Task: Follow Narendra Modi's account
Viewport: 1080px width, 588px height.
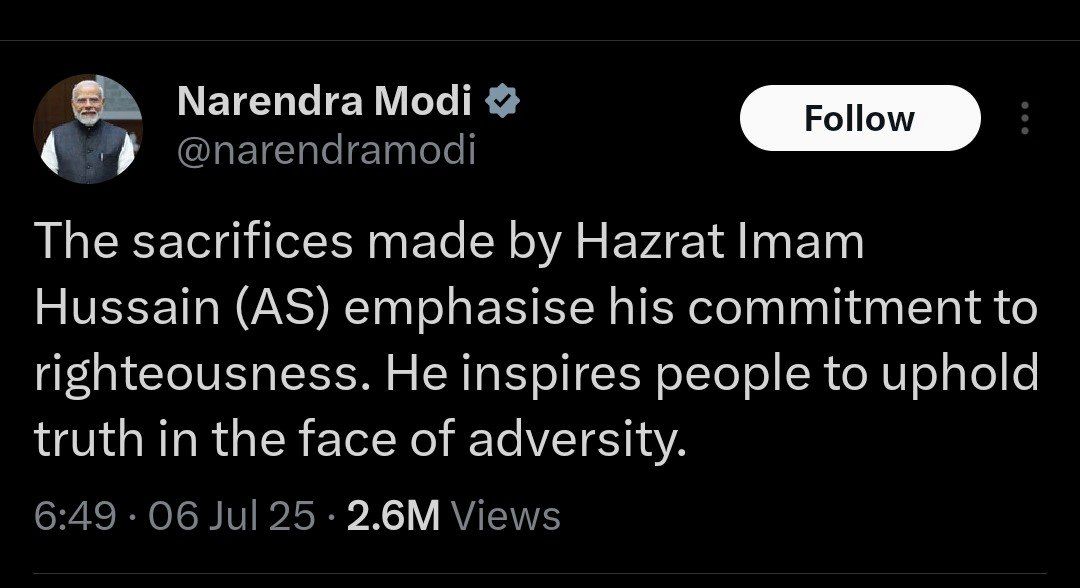Action: [859, 119]
